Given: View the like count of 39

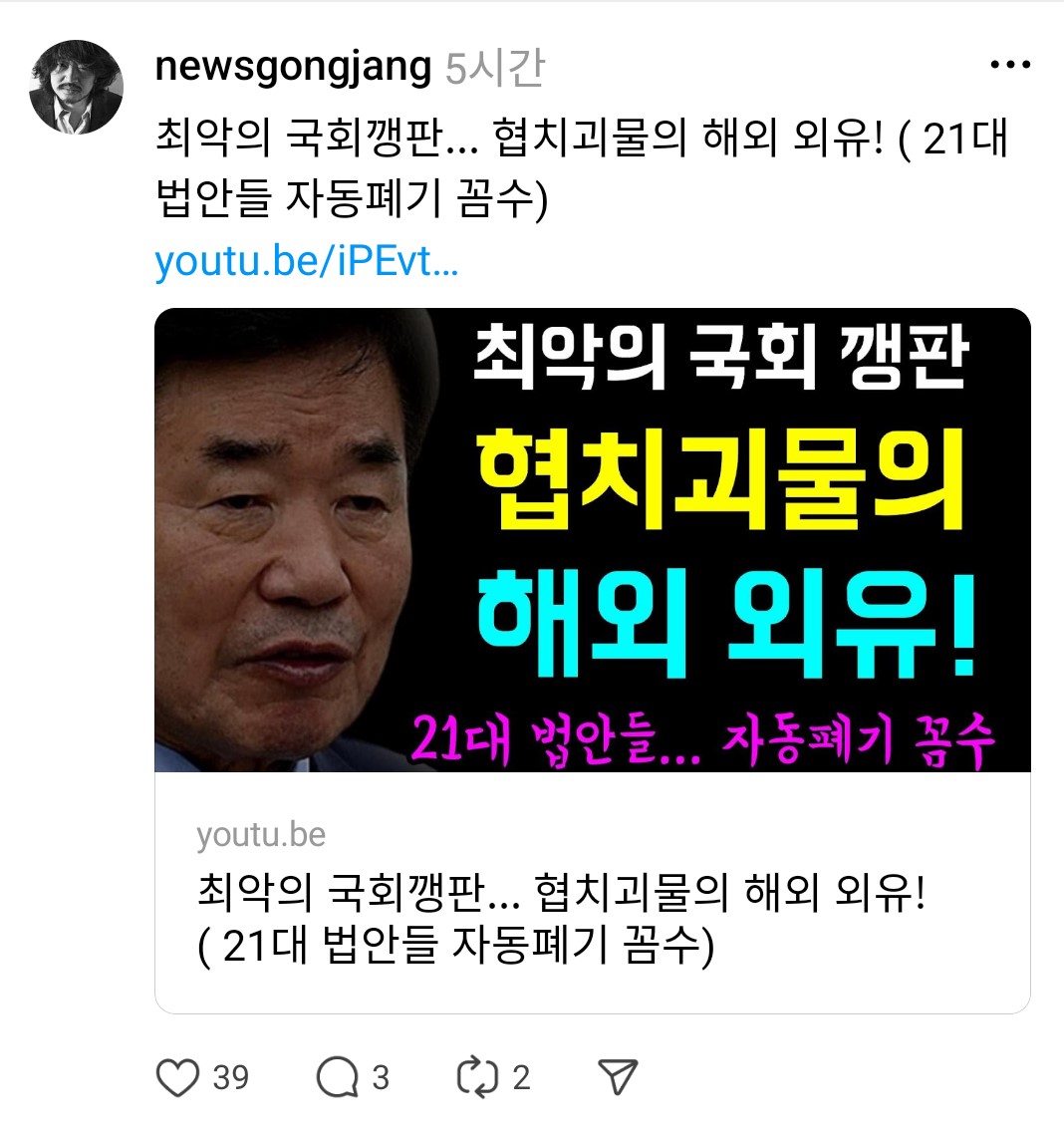Looking at the screenshot, I should 231,1078.
